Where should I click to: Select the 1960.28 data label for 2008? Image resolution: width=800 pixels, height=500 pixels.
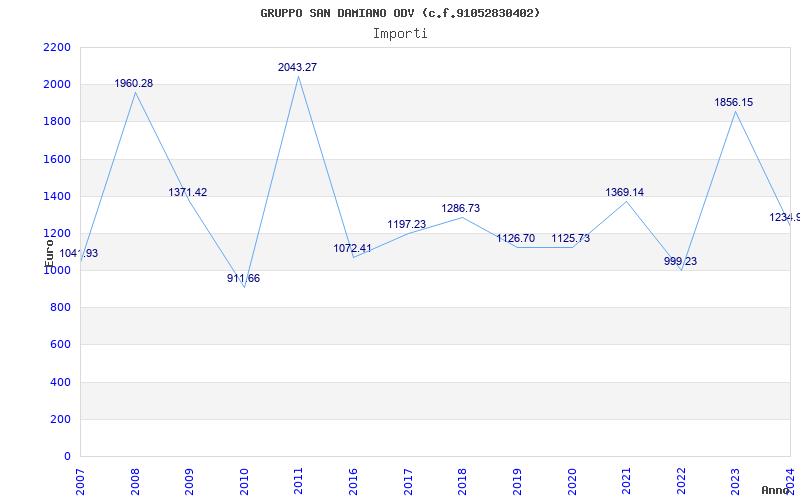click(134, 84)
